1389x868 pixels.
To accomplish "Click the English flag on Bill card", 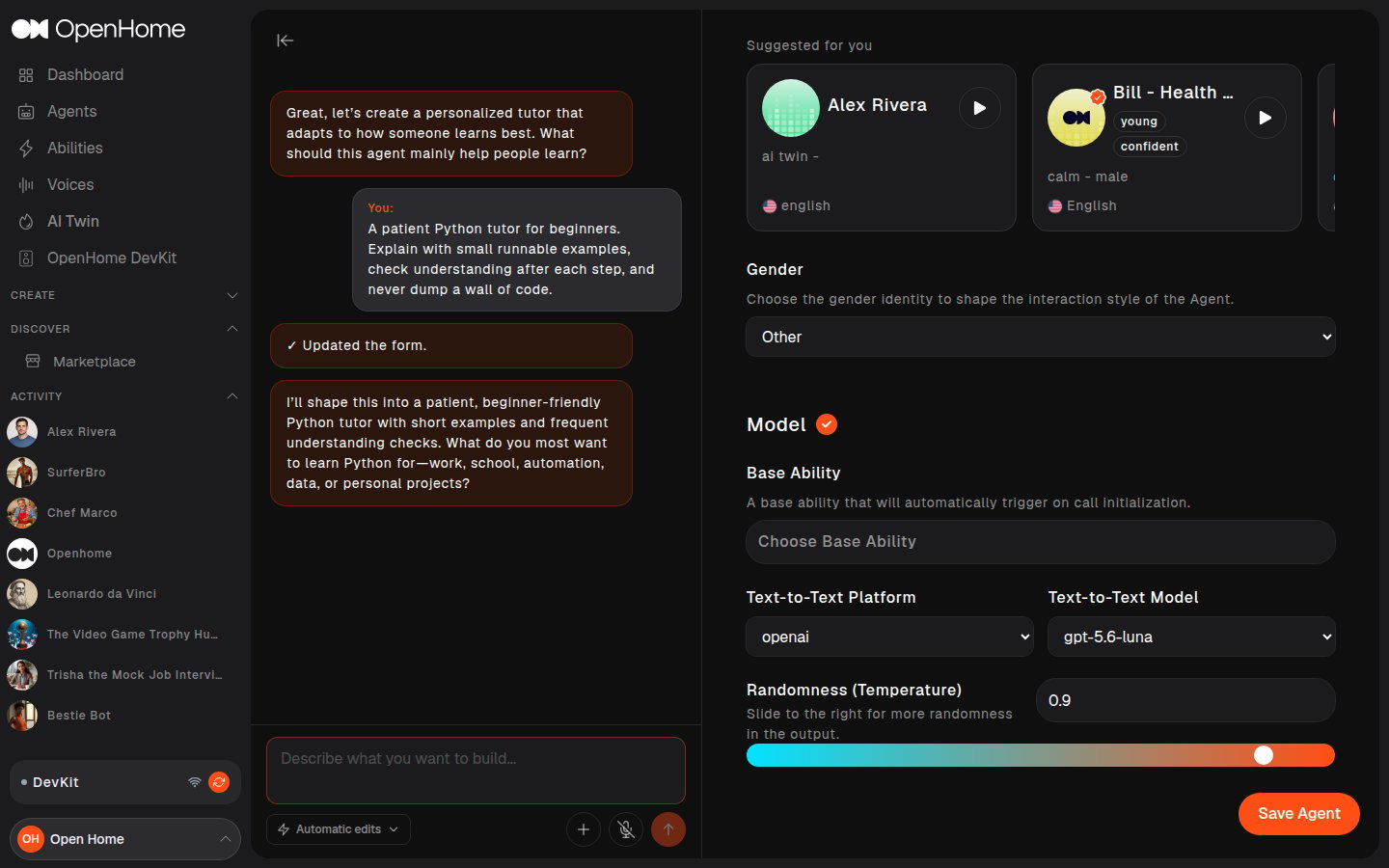I will [1055, 206].
